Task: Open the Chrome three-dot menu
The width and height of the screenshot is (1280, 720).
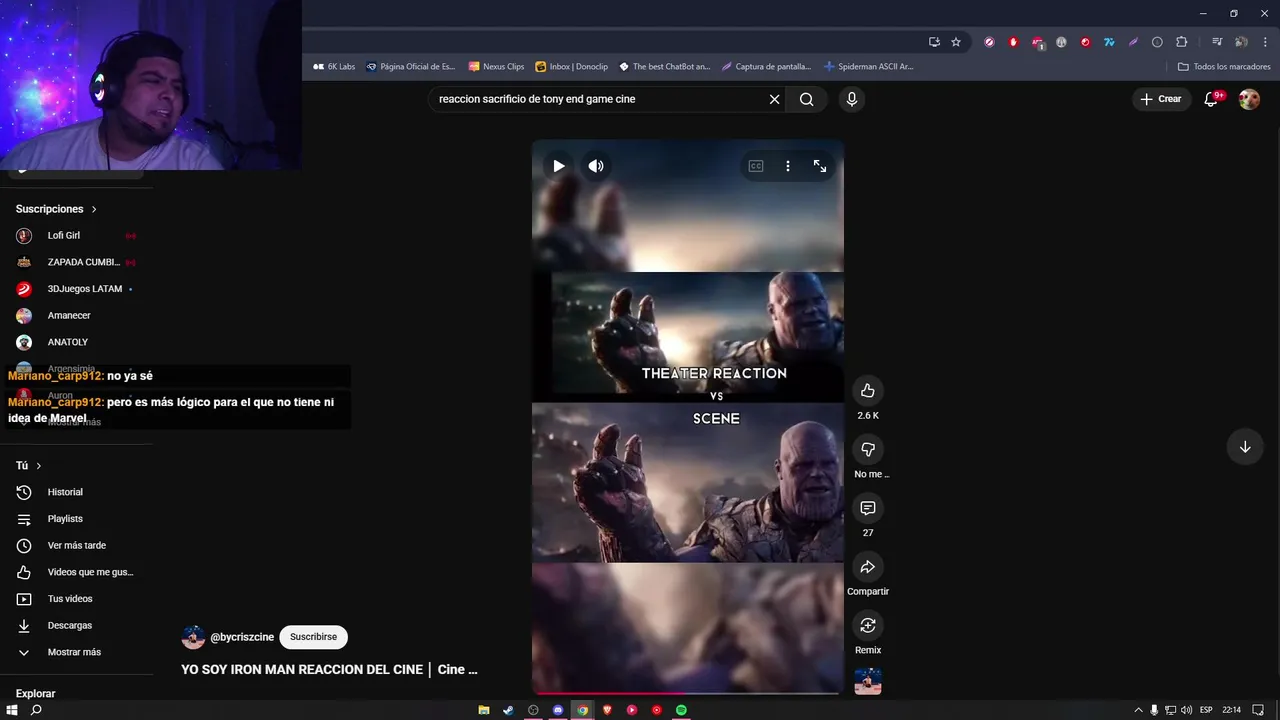Action: [1265, 42]
